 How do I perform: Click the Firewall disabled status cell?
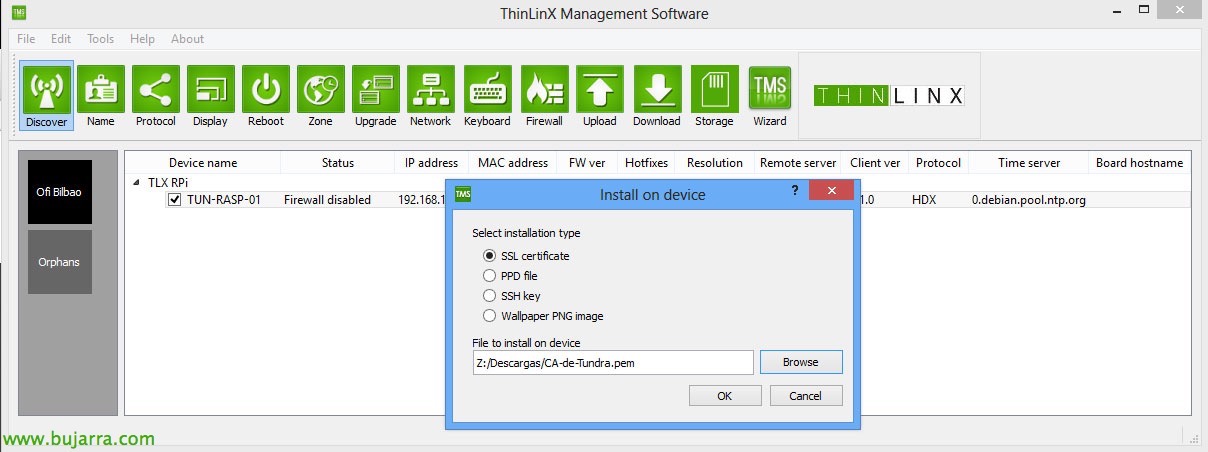(x=327, y=200)
